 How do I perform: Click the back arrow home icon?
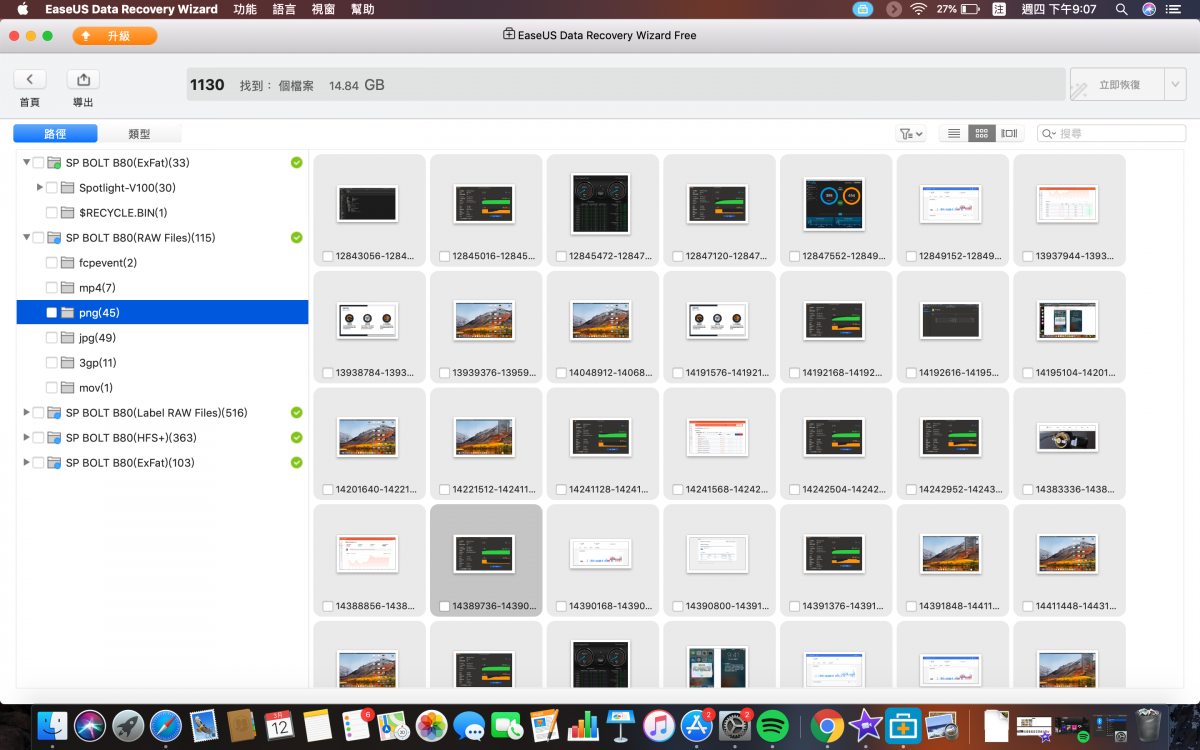(x=30, y=80)
